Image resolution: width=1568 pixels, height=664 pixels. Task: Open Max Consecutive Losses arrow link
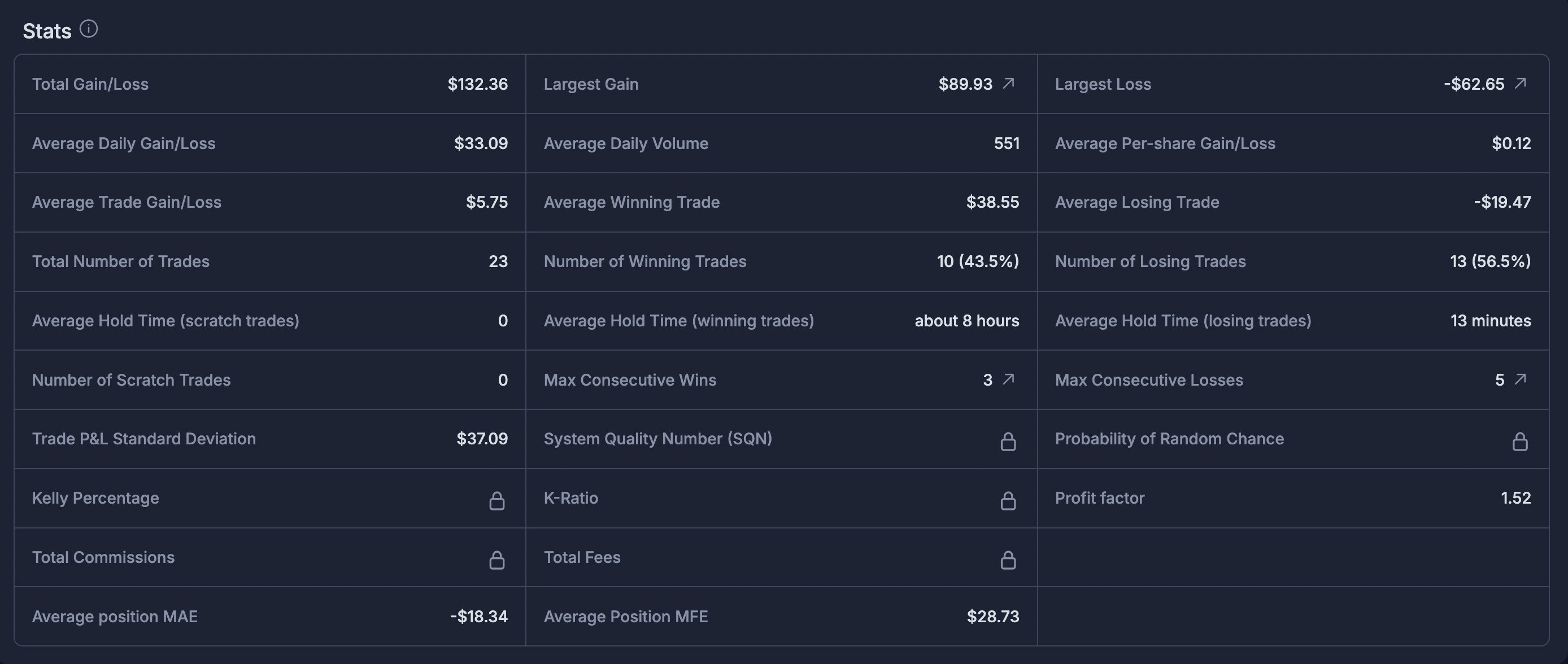(1520, 380)
